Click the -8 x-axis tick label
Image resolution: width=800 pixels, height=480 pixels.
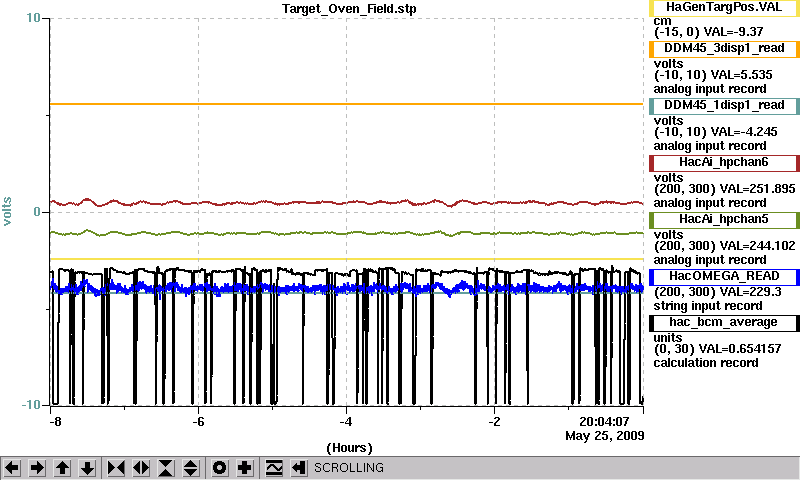[55, 422]
